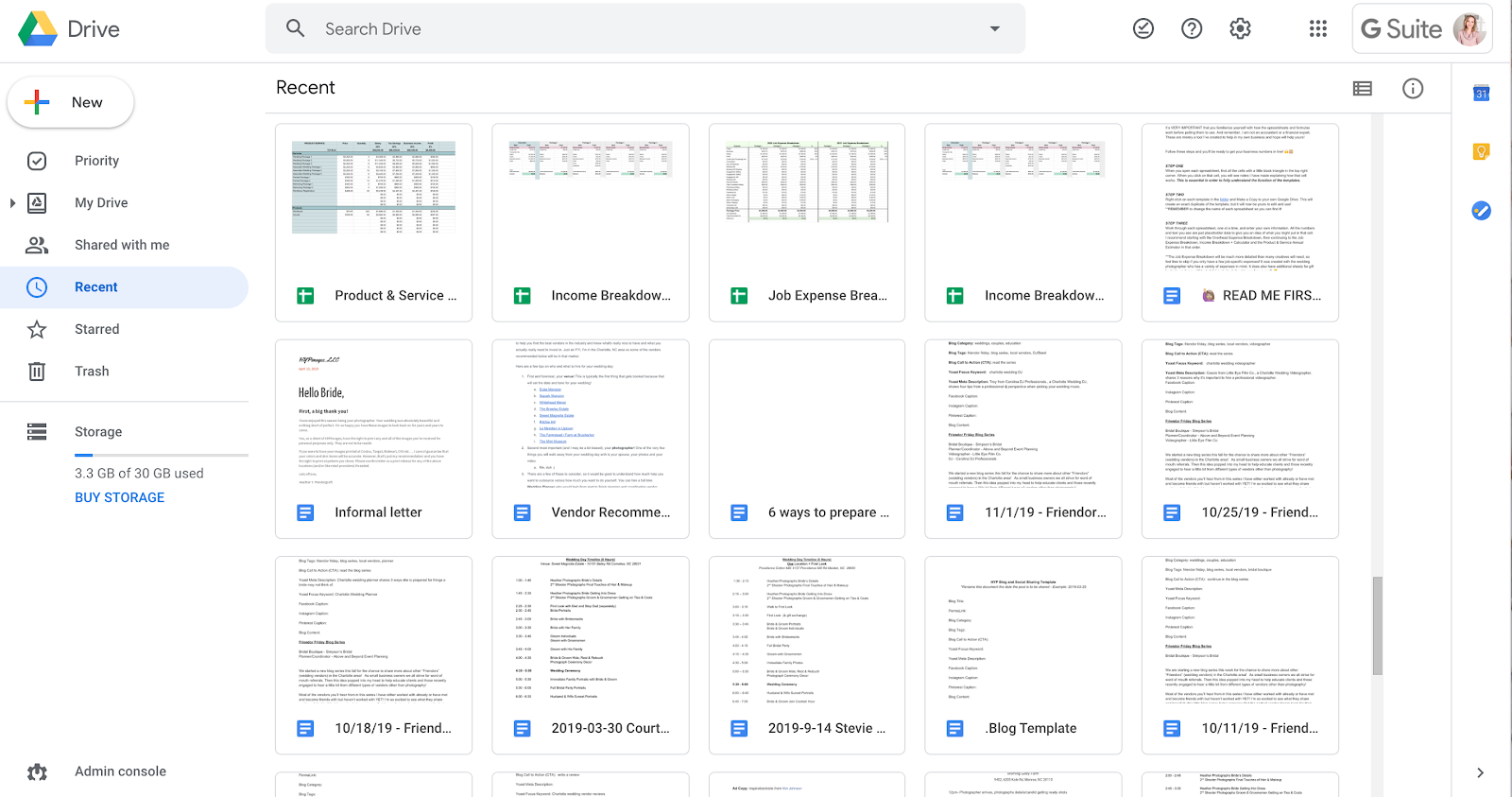This screenshot has width=1512, height=797.
Task: Click Docs icon beside .Blog Template
Action: [955, 729]
